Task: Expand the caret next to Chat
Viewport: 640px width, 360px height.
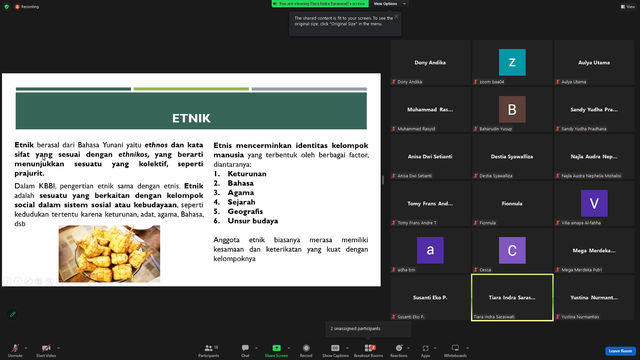Action: point(256,348)
